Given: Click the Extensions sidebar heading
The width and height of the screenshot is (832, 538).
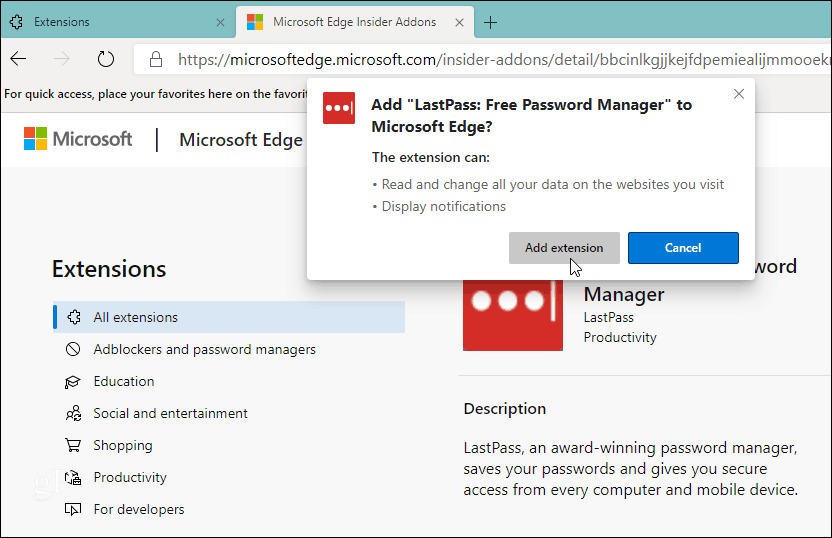Looking at the screenshot, I should pyautogui.click(x=109, y=269).
